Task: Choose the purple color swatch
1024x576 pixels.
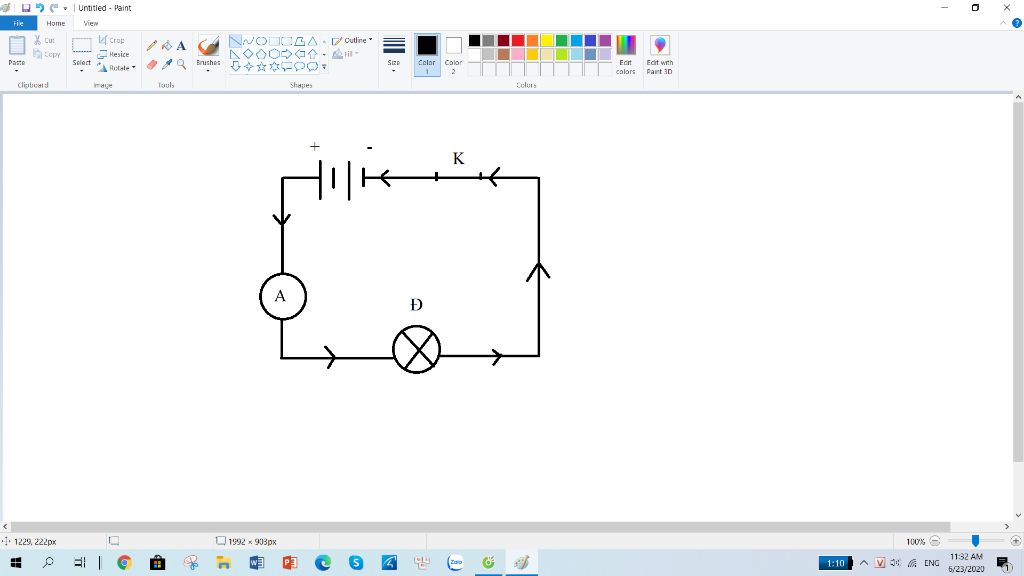Action: tap(605, 40)
